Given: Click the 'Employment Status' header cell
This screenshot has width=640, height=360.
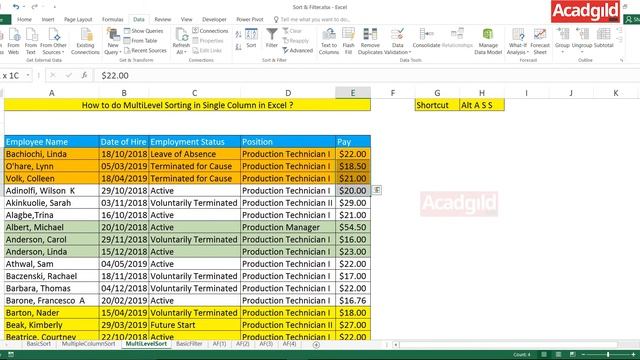Looking at the screenshot, I should [195, 142].
